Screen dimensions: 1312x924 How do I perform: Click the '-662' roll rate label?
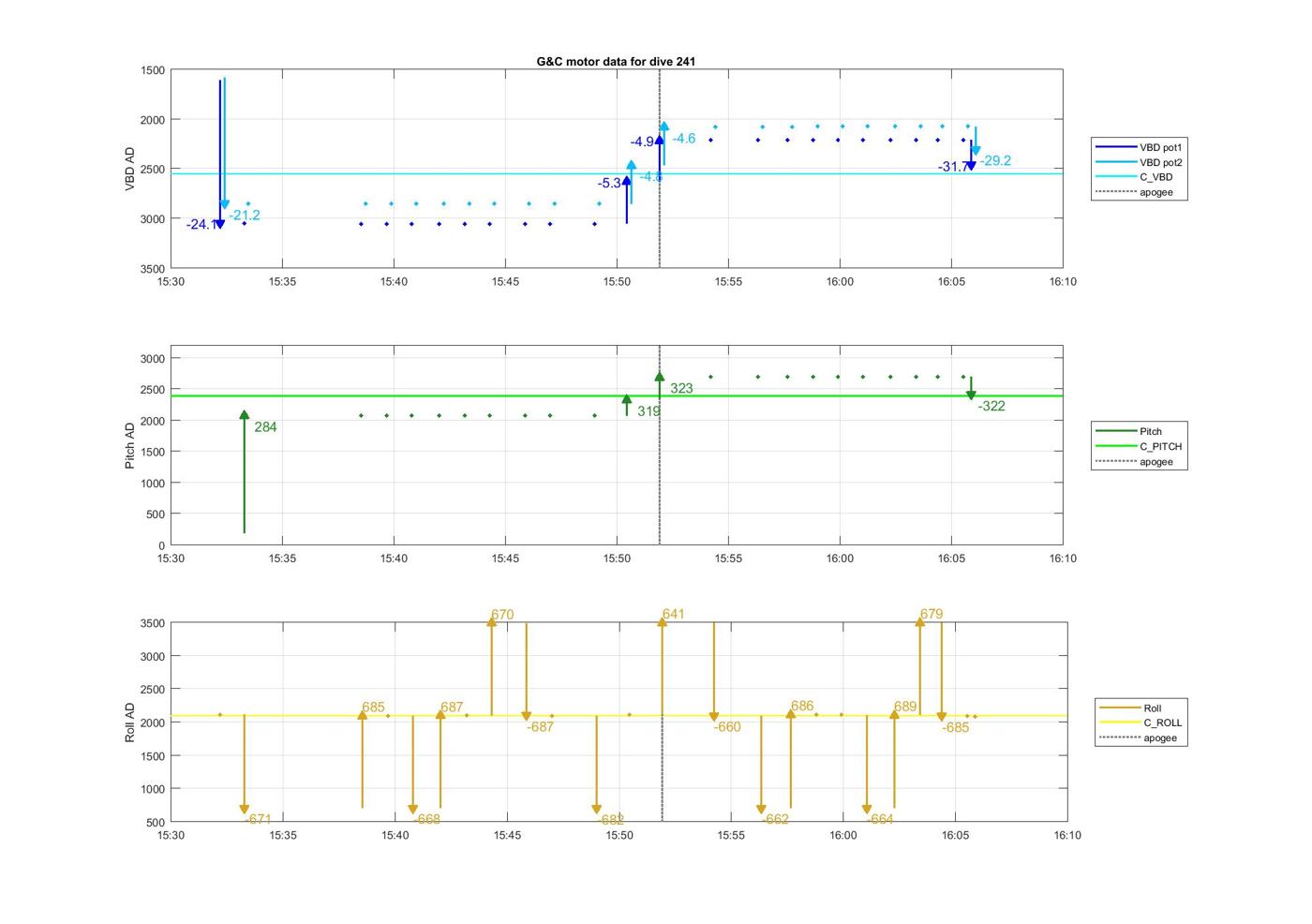click(775, 819)
